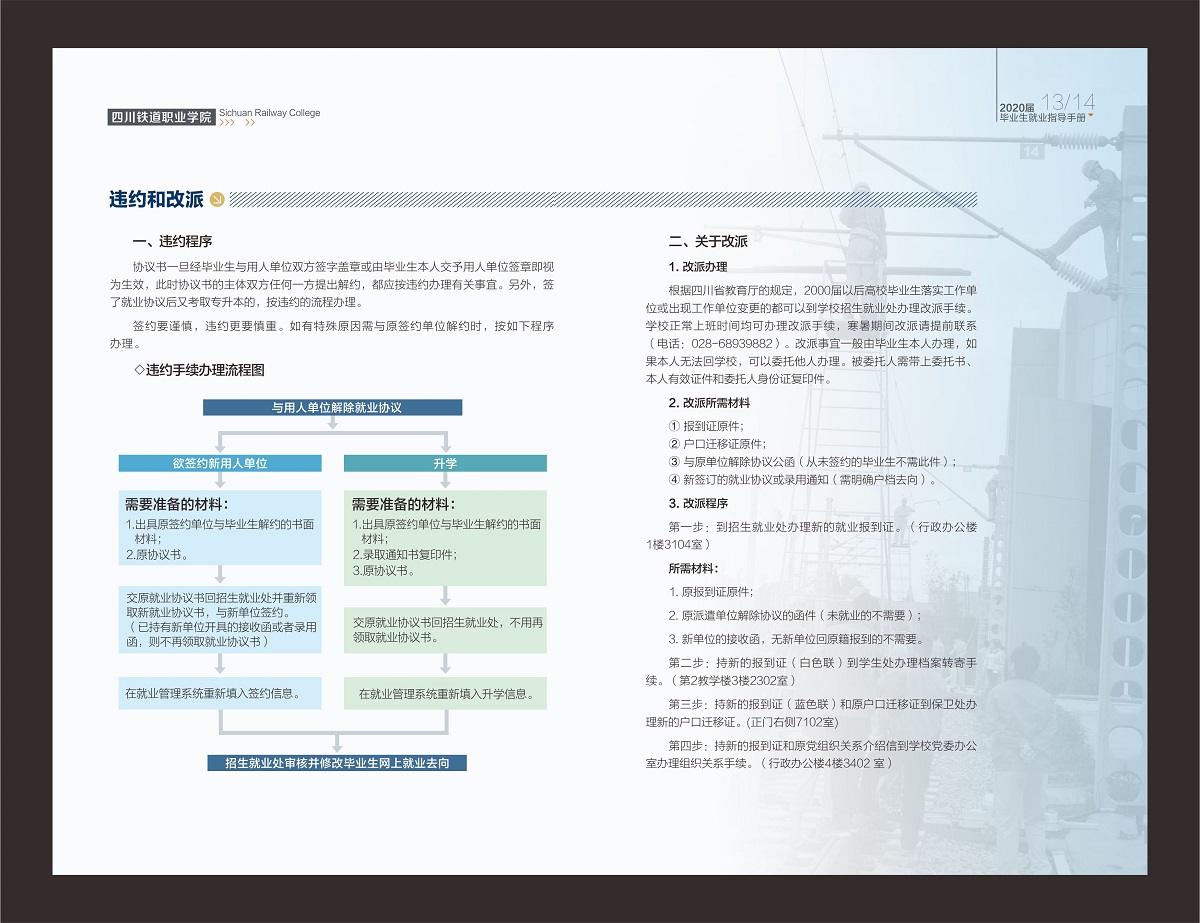Click the yellow arrow icon beside 违约和改派

tap(218, 200)
